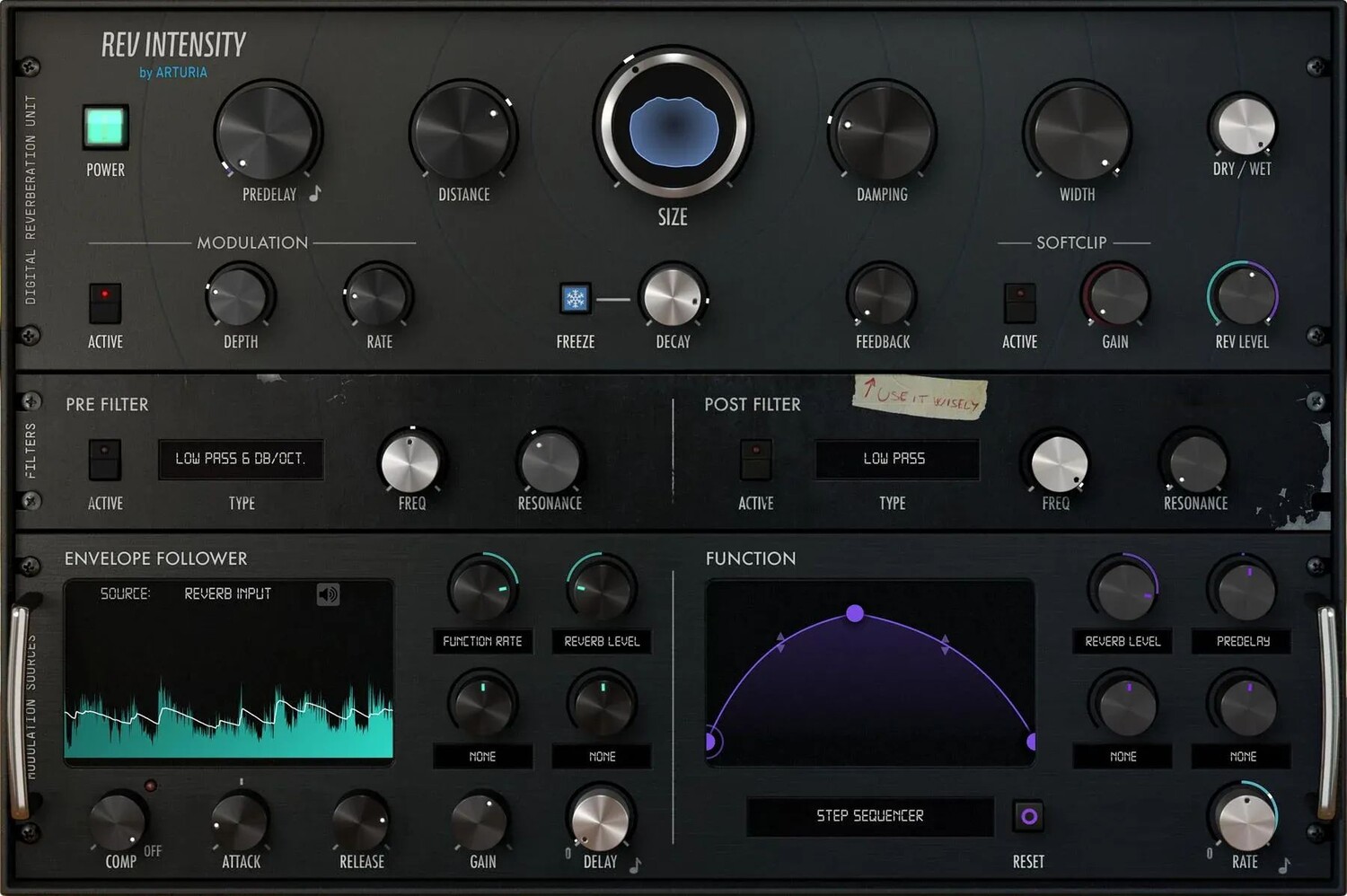1347x896 pixels.
Task: Click the Reverb Input source selector
Action: (227, 594)
